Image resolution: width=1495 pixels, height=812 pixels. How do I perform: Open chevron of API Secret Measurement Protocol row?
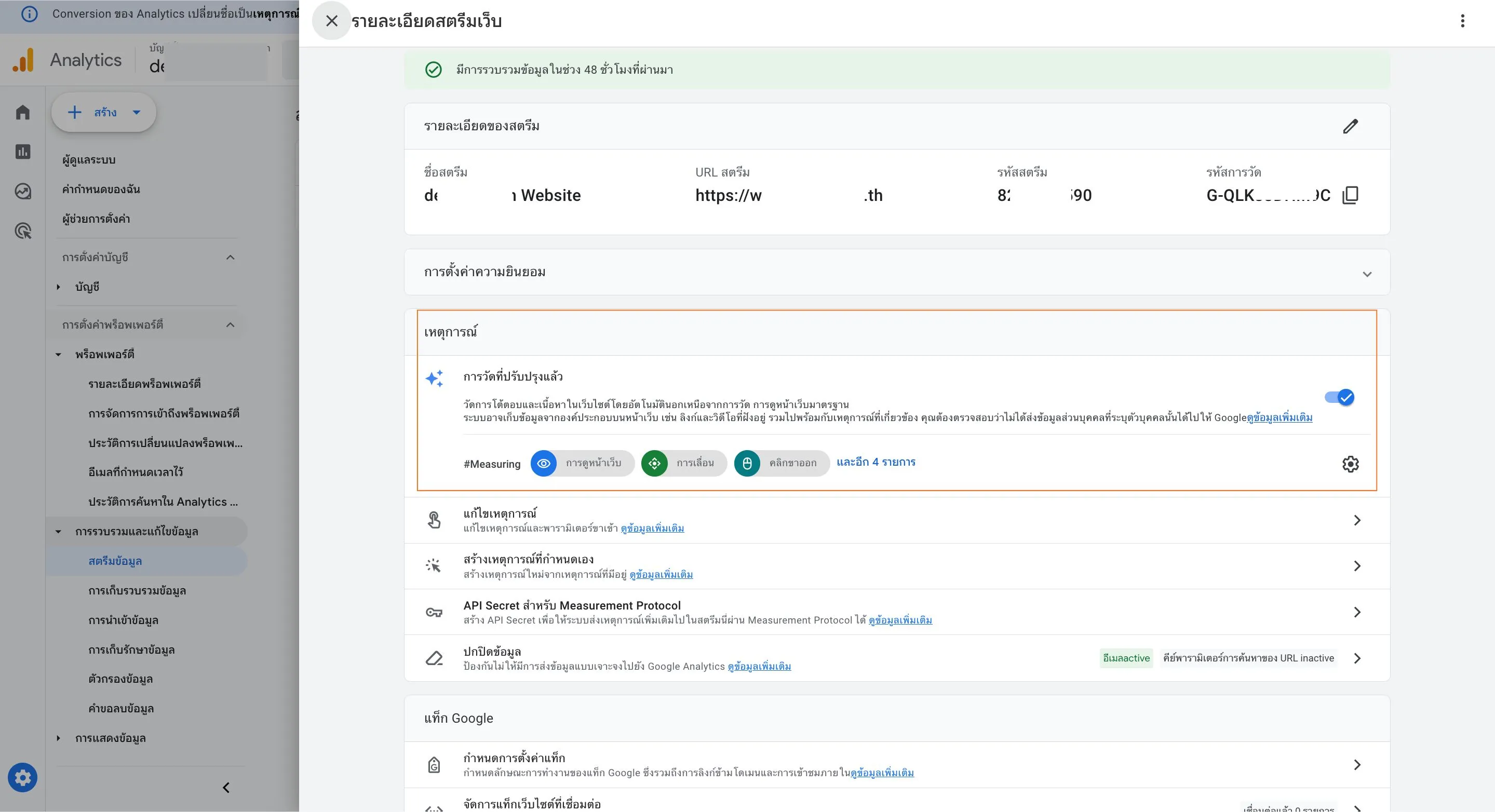(x=1357, y=612)
